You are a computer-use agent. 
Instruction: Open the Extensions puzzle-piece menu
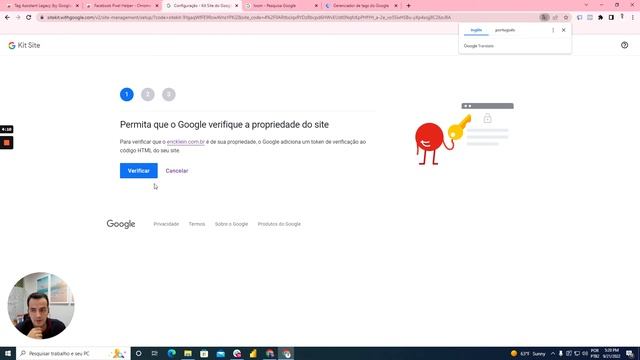click(600, 18)
